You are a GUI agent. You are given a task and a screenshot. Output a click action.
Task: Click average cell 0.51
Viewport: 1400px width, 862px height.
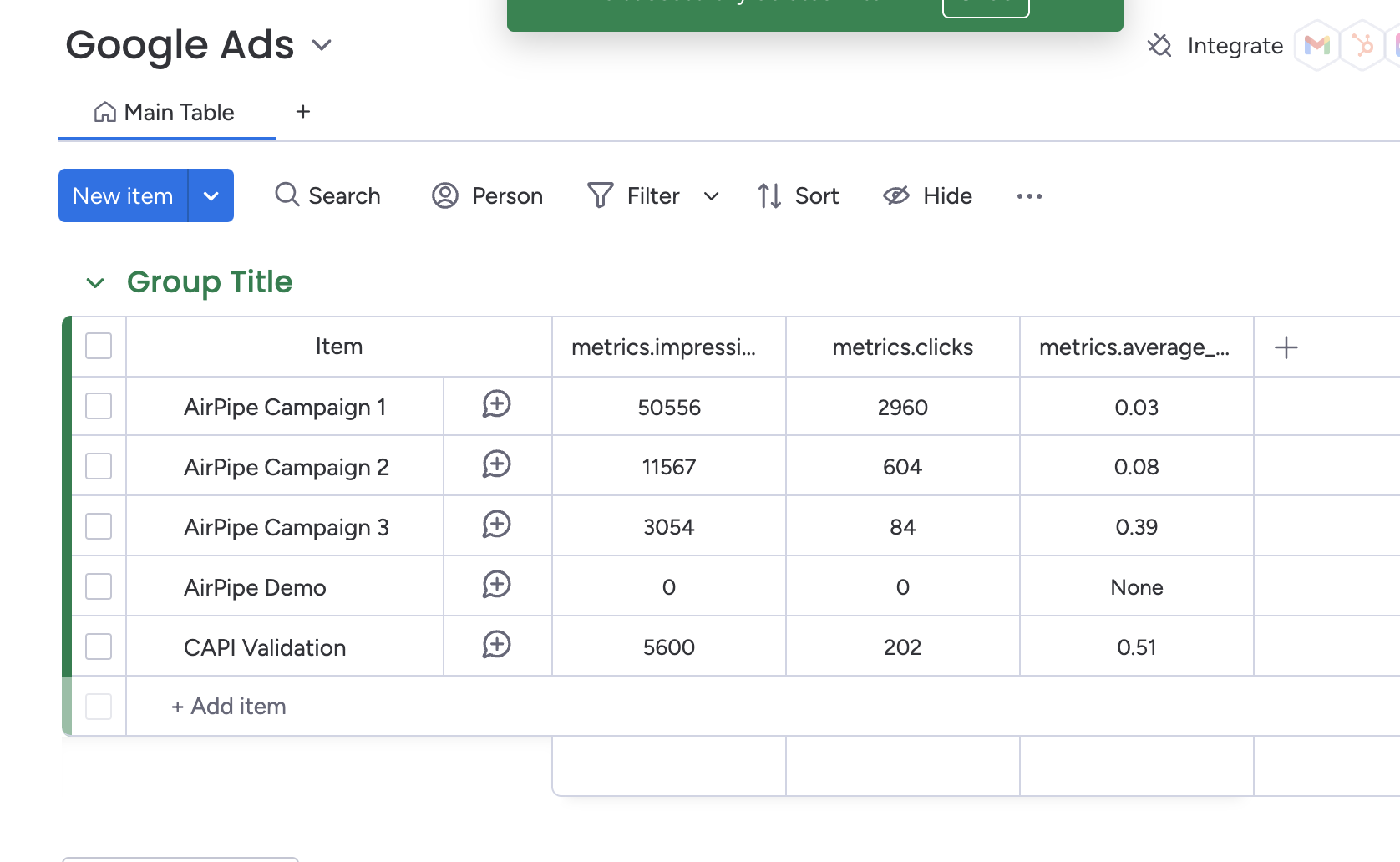[1137, 647]
